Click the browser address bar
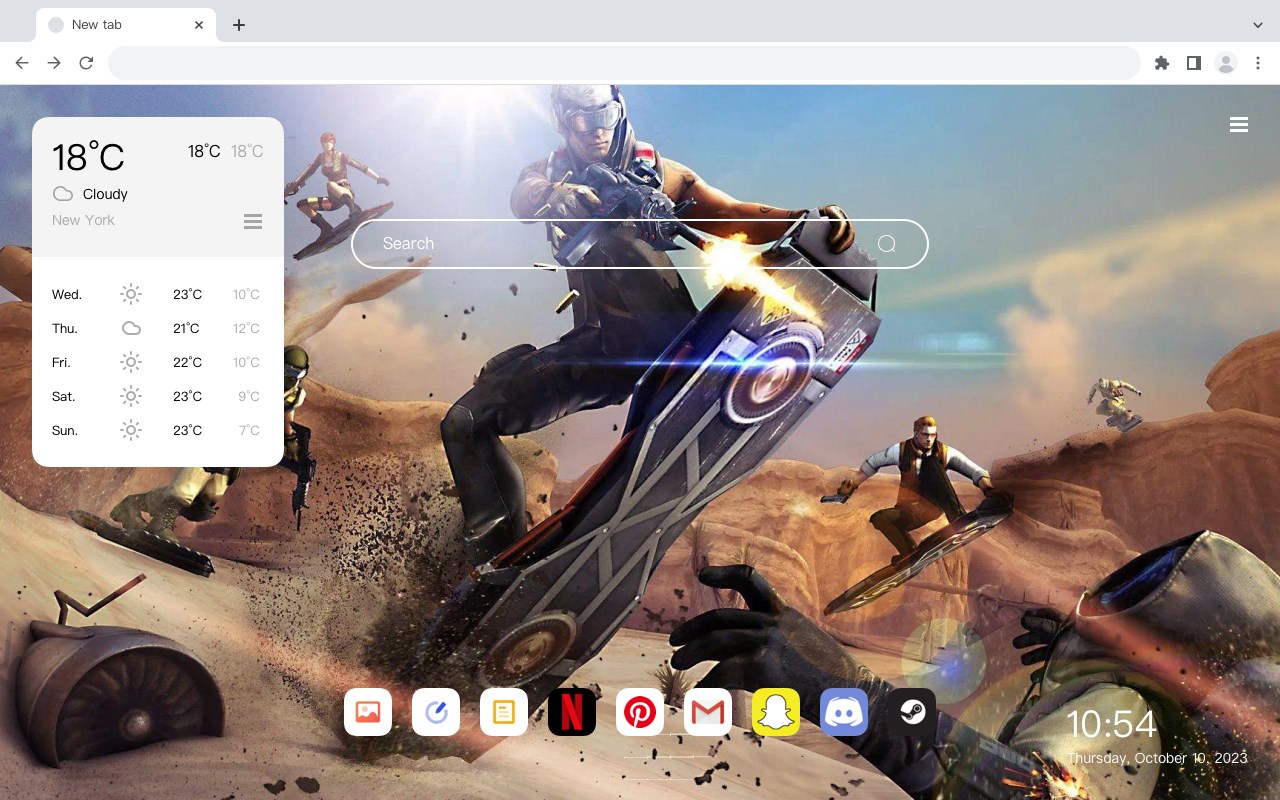This screenshot has height=800, width=1280. tap(624, 63)
